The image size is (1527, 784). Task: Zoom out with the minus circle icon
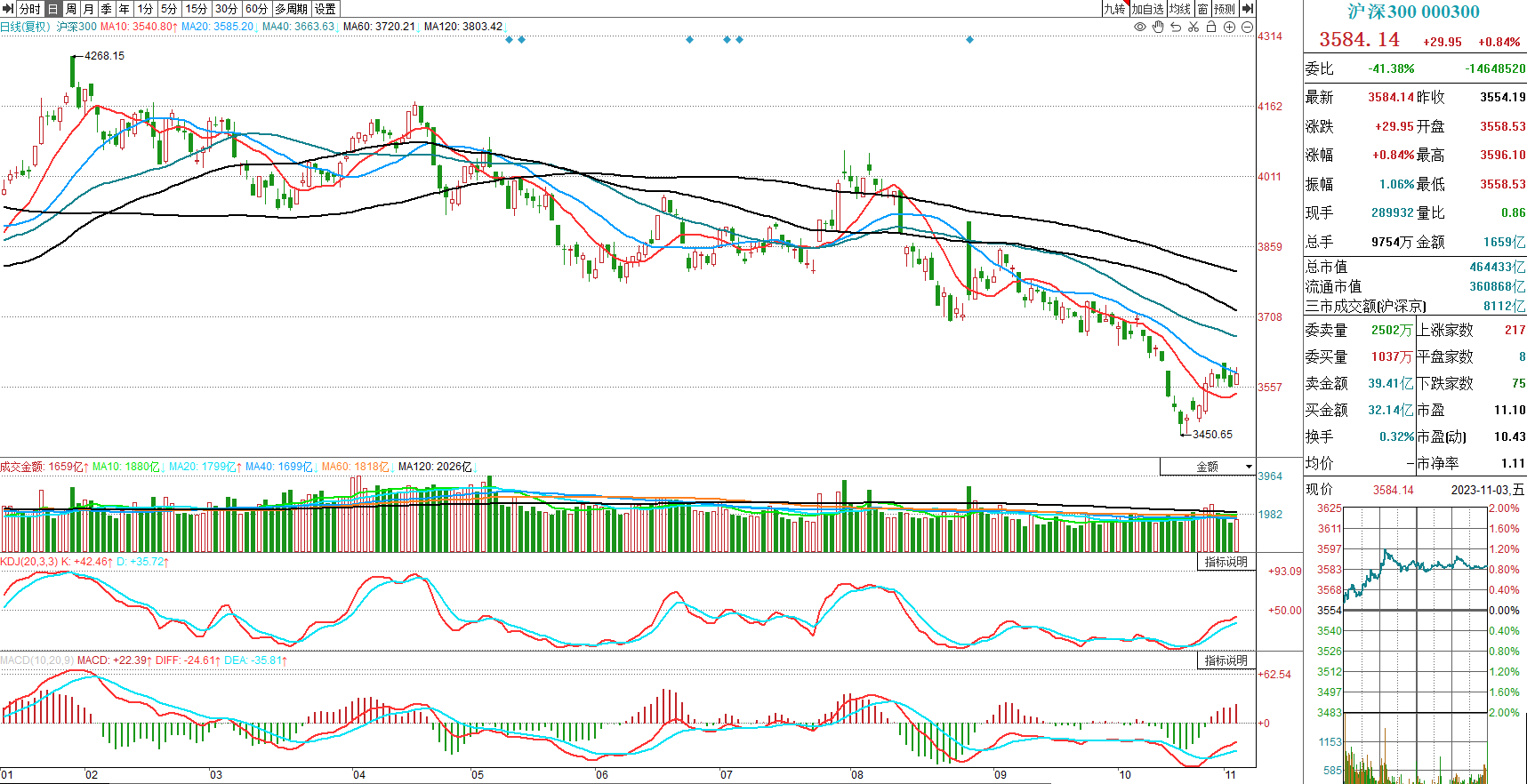(1247, 27)
